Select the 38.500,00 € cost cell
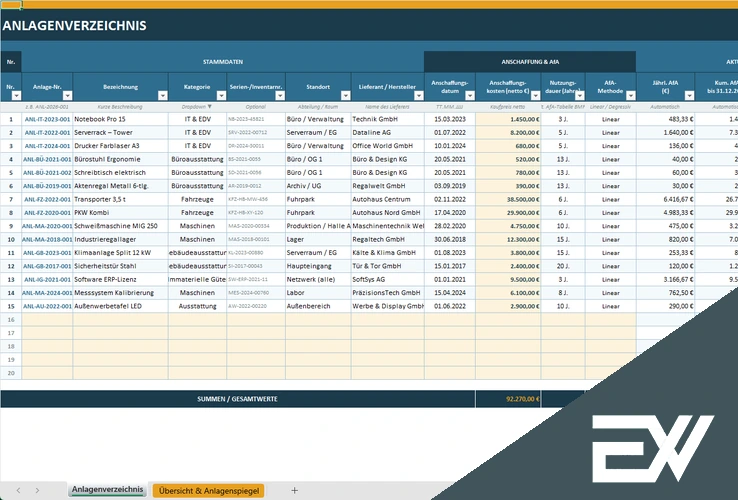This screenshot has width=738, height=500. point(508,200)
